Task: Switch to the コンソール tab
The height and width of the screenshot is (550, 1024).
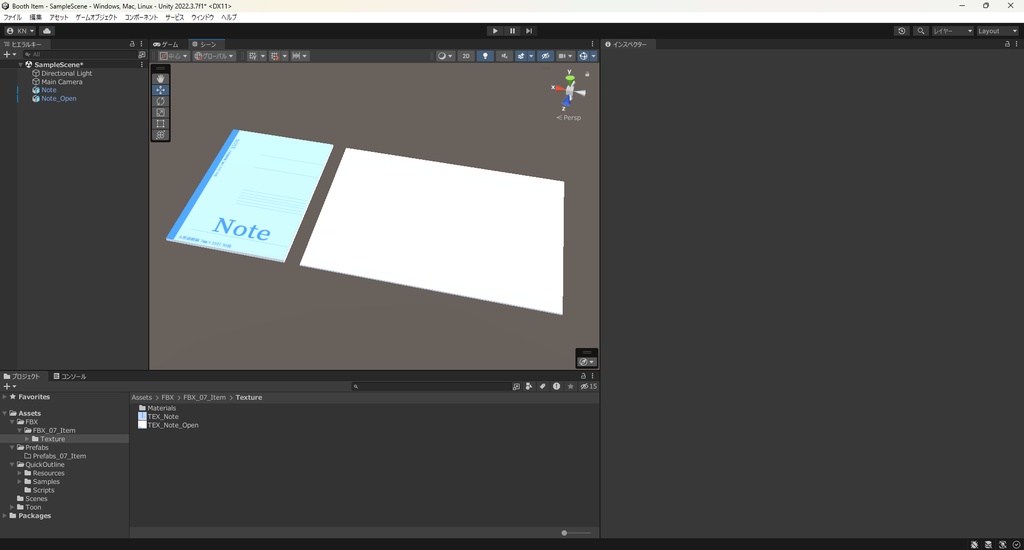Action: point(70,376)
